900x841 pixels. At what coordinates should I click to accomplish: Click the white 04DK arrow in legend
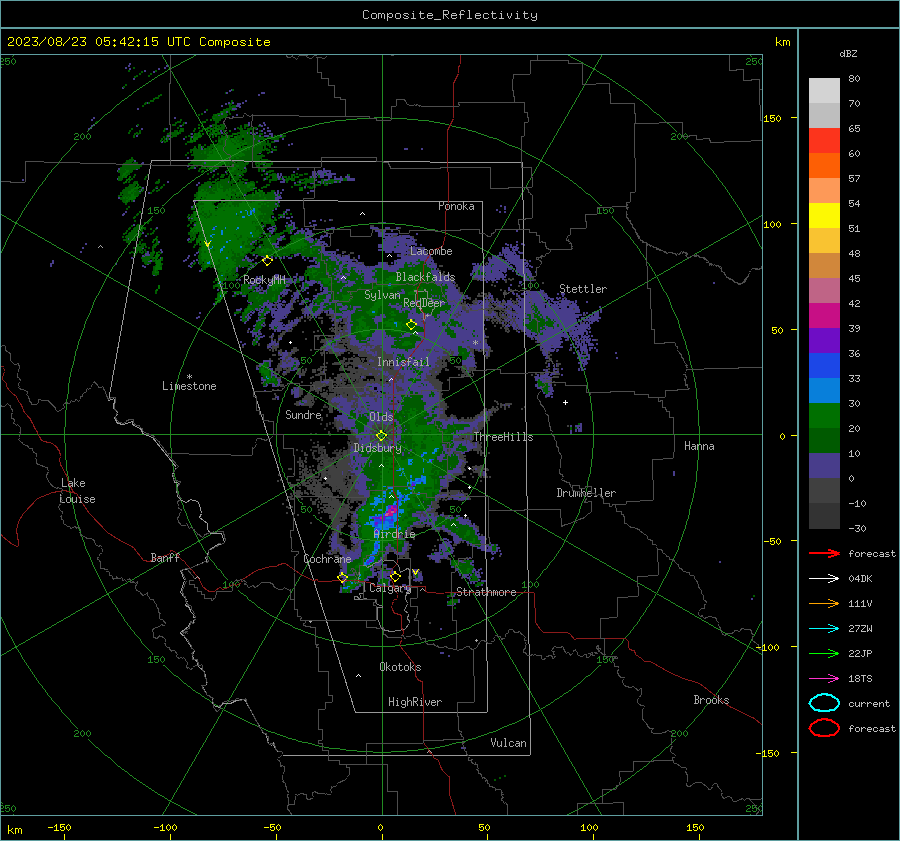824,579
